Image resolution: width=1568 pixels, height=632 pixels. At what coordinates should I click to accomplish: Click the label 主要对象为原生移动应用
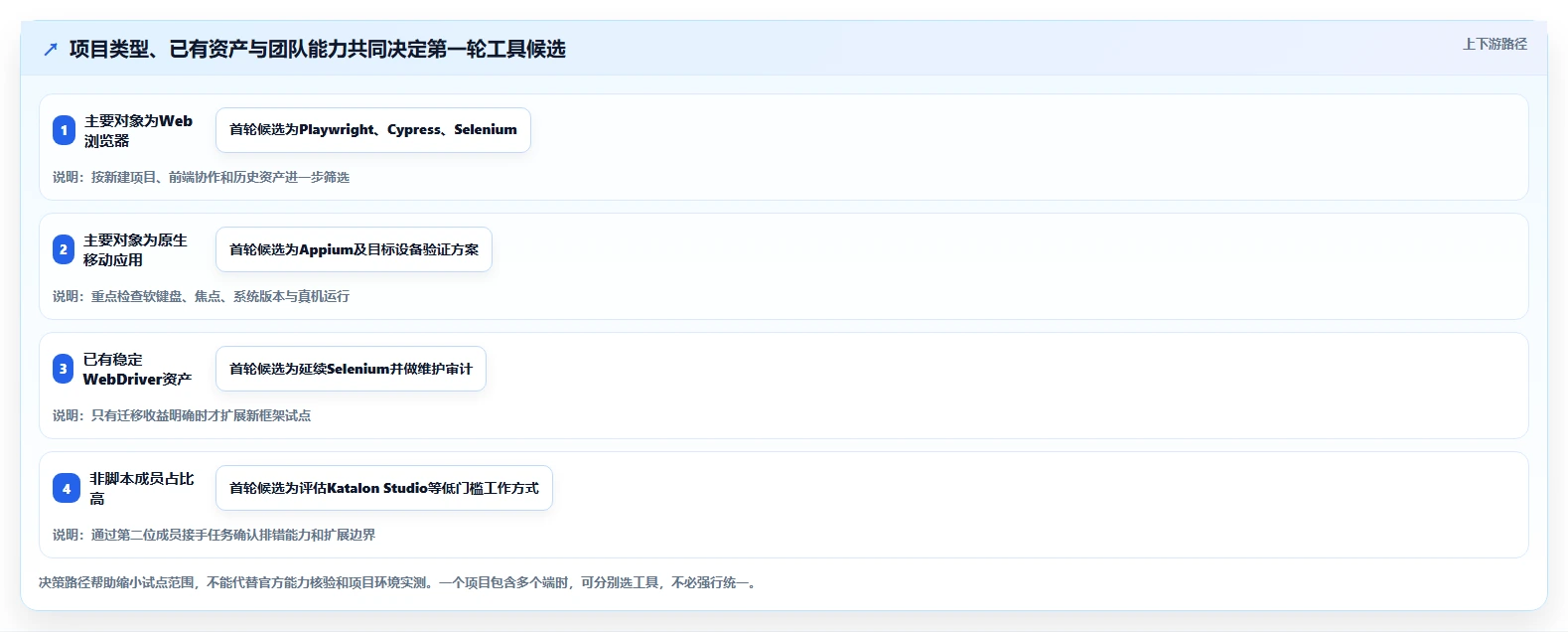click(135, 249)
